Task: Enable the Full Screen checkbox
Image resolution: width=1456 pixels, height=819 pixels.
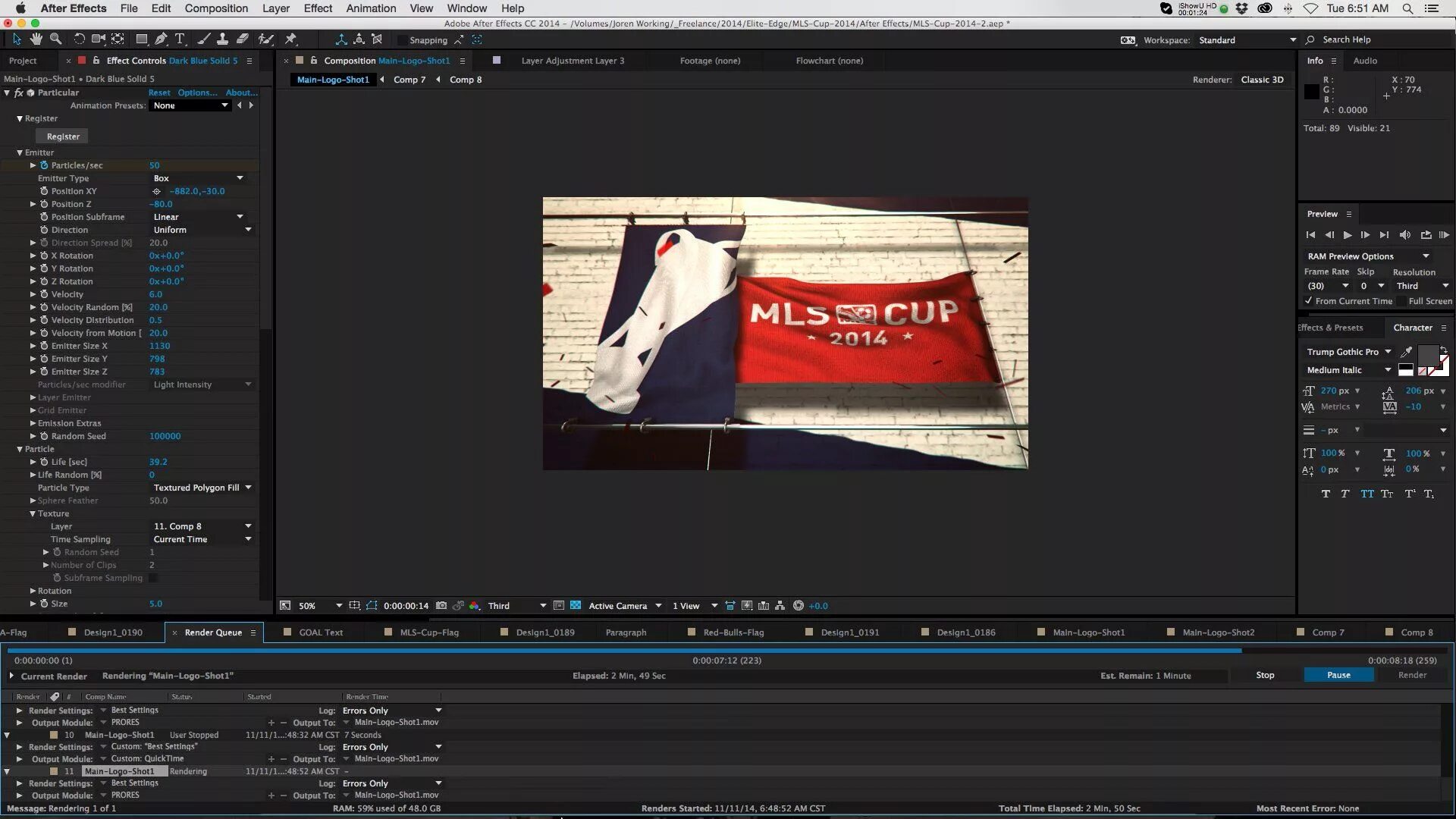Action: [x=1401, y=301]
